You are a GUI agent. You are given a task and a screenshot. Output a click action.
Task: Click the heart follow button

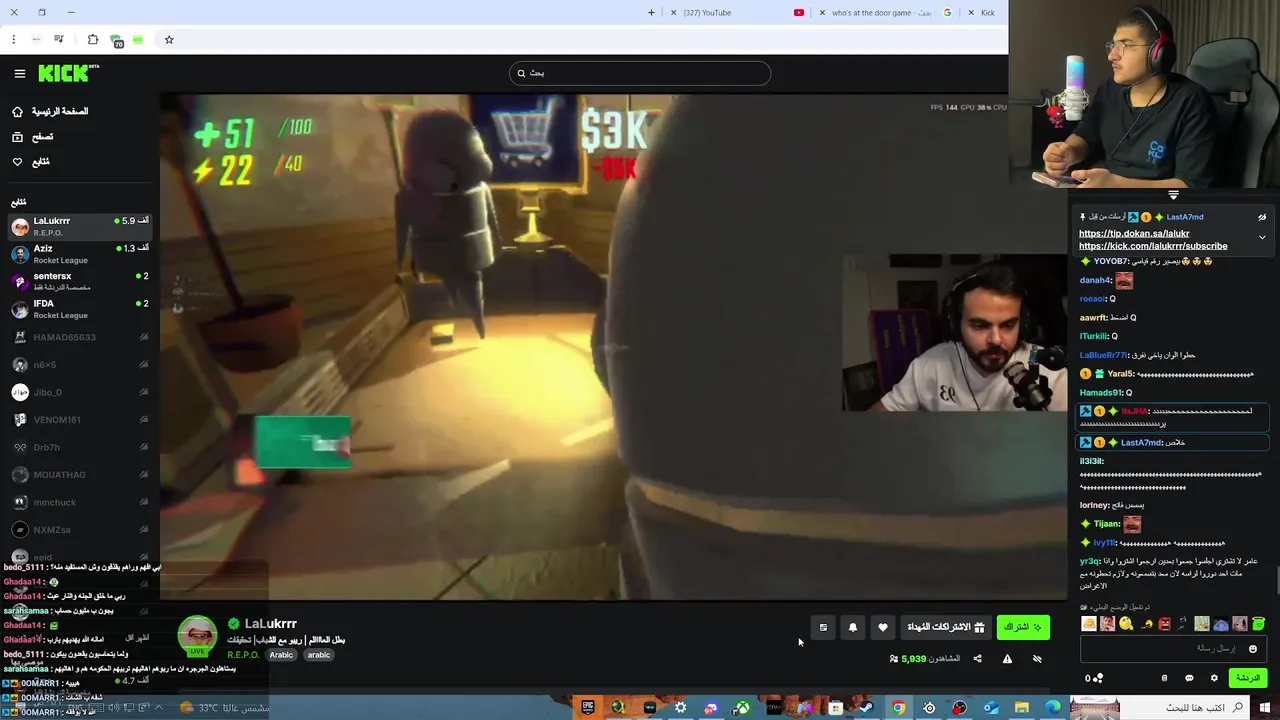tap(882, 627)
